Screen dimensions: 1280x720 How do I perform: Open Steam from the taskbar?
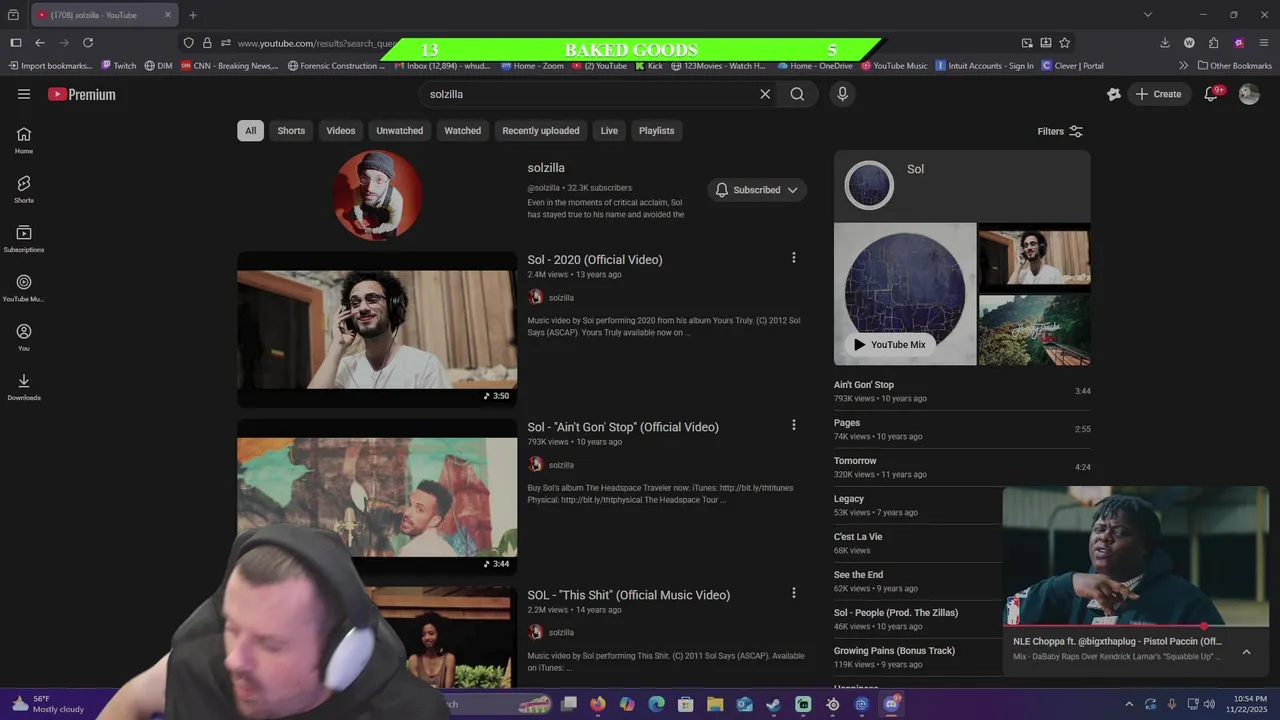(773, 704)
